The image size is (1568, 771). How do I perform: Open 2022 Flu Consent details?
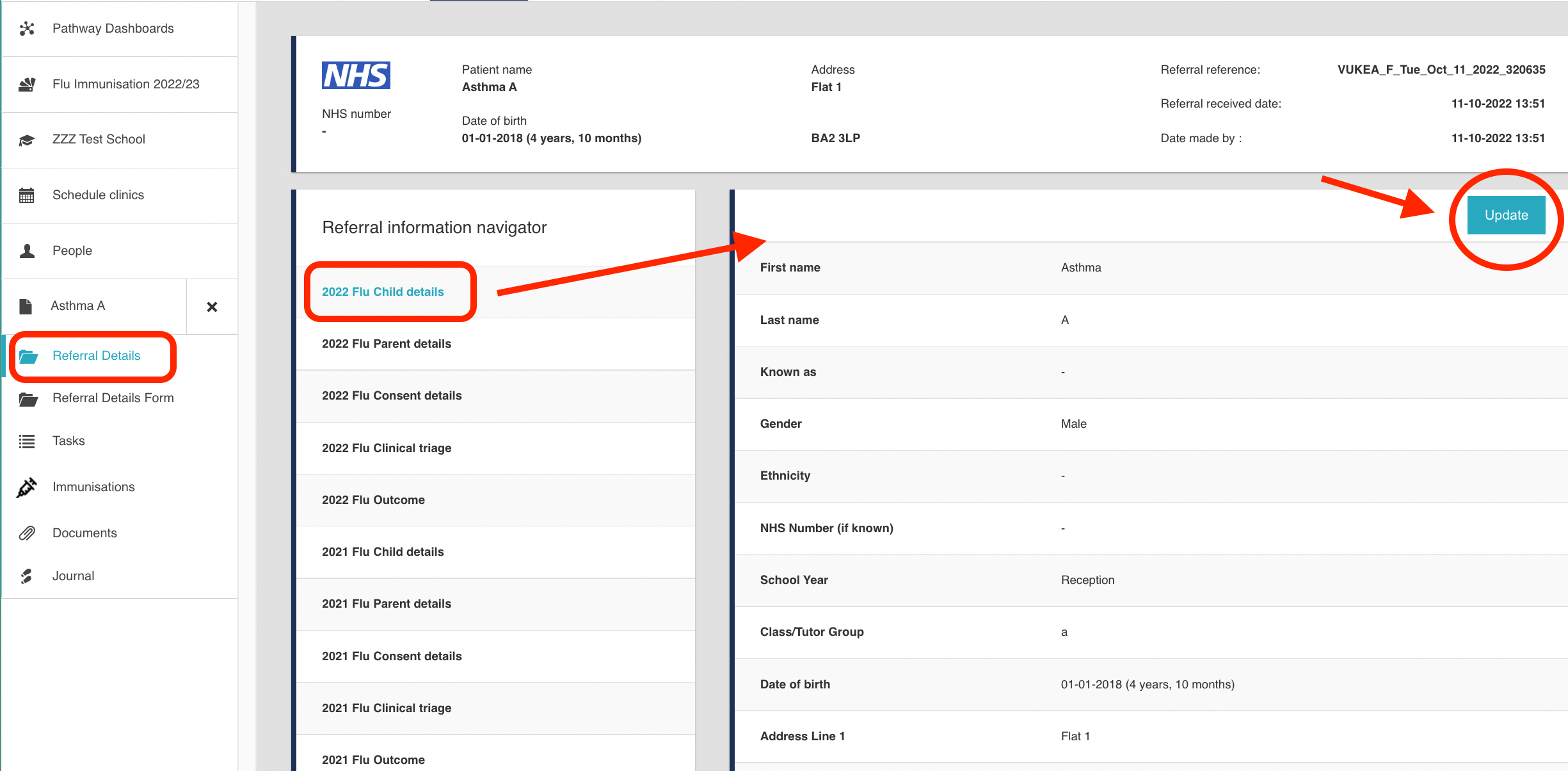coord(392,396)
